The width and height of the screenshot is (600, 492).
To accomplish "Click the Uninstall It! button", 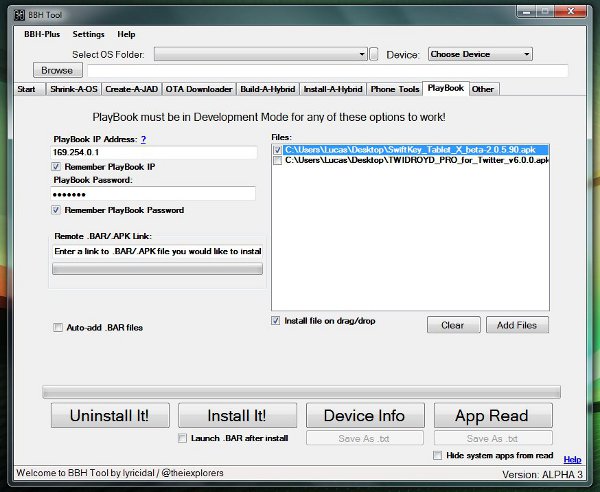I will [x=110, y=415].
